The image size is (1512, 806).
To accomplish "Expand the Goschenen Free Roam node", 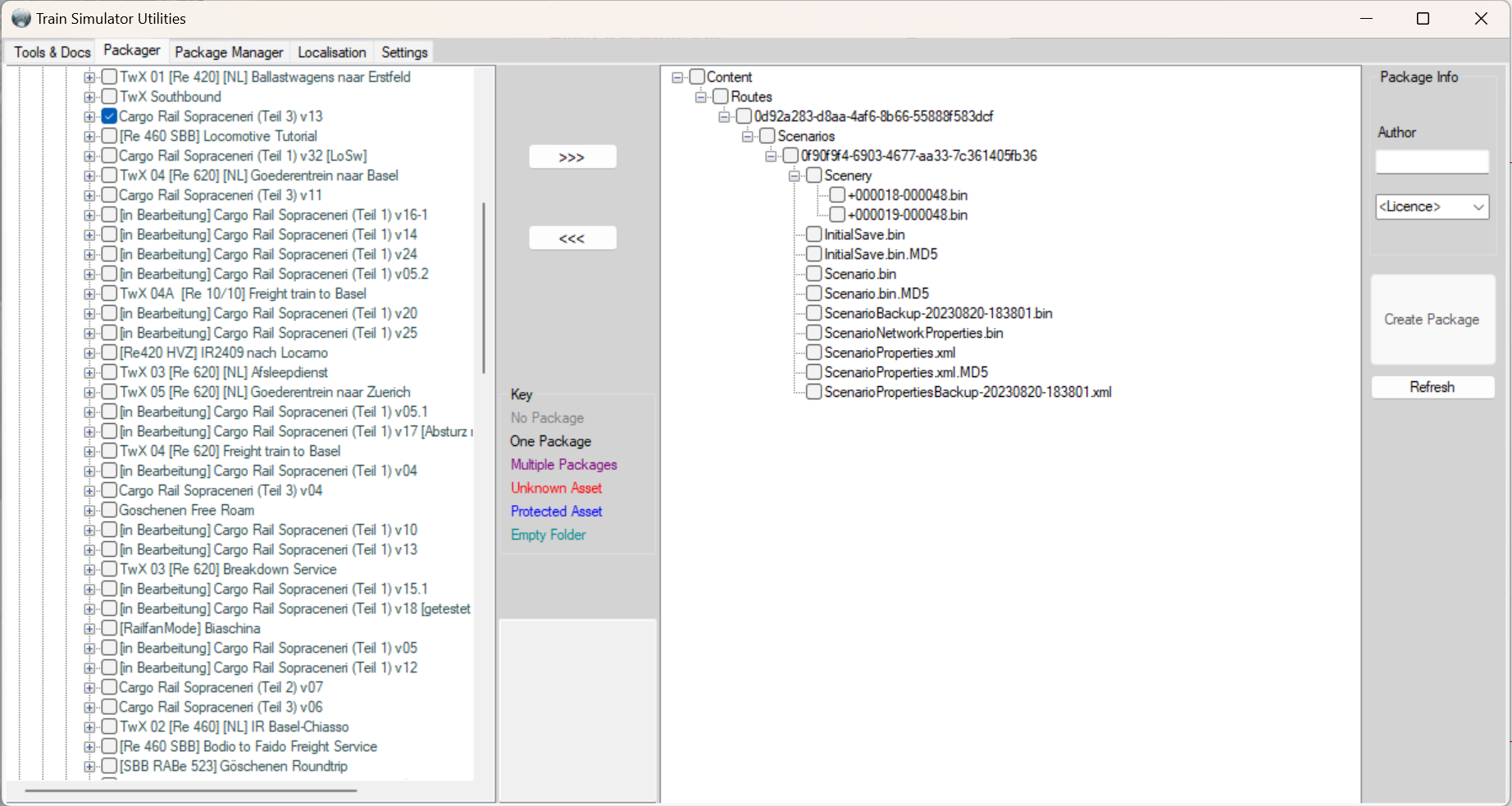I will tap(89, 511).
